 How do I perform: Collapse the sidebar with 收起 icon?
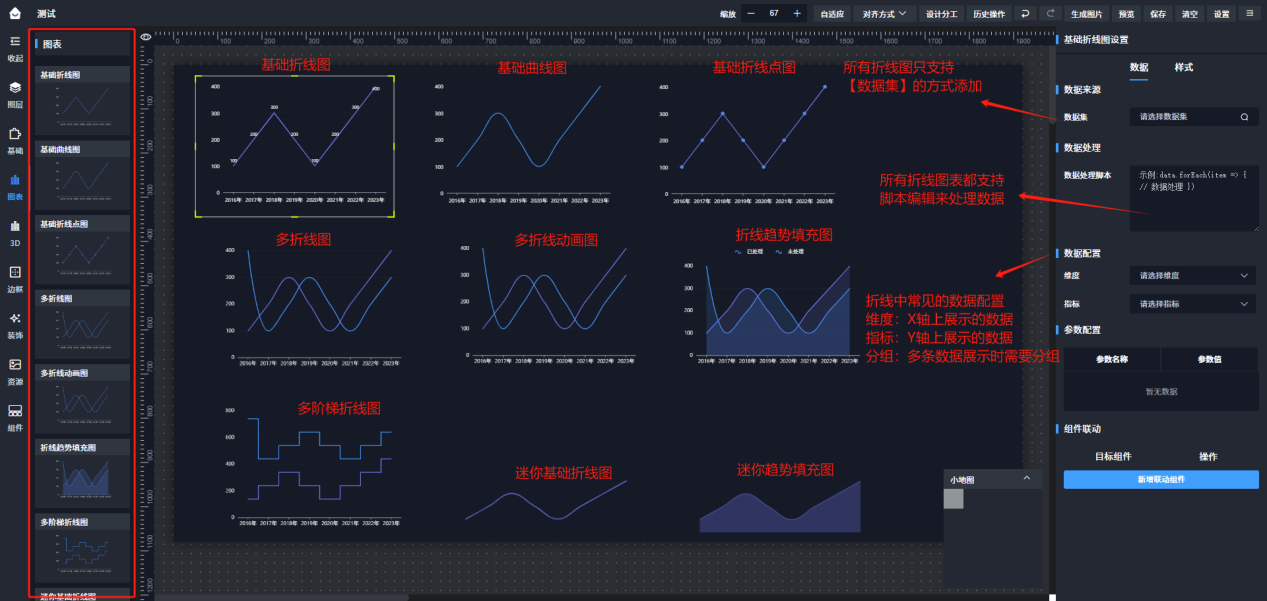pyautogui.click(x=15, y=47)
